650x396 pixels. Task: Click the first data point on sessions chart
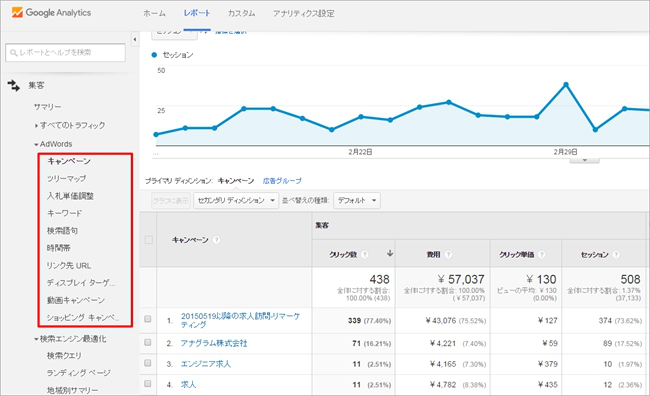[x=156, y=134]
